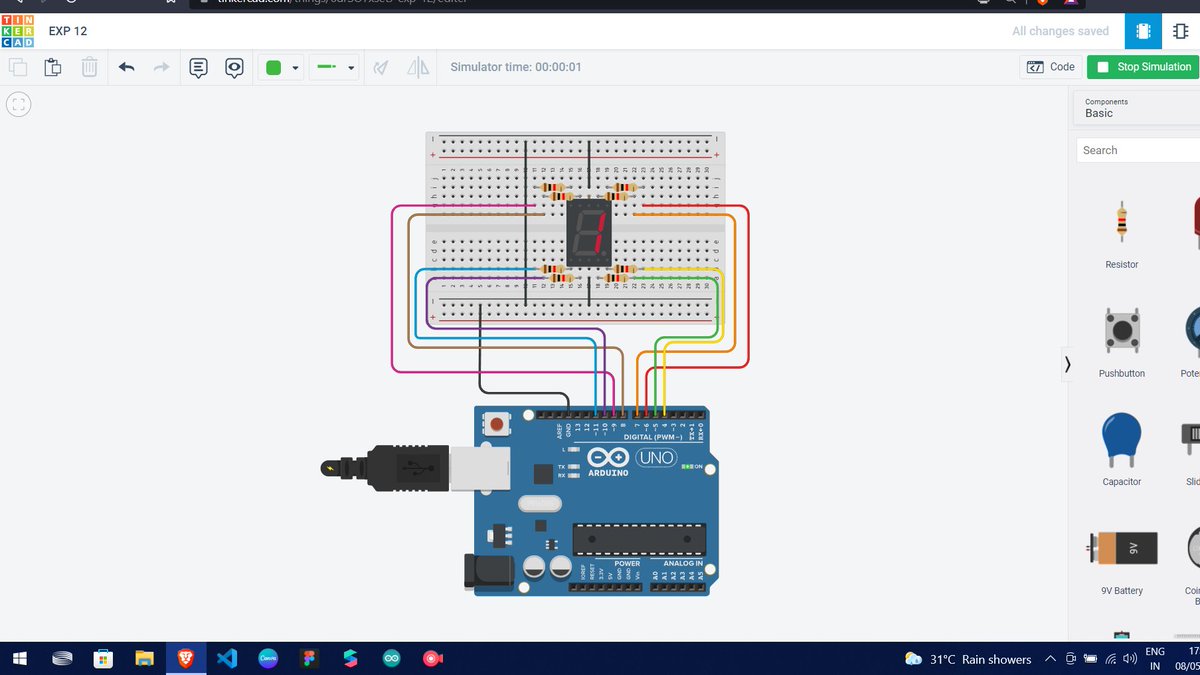Open the Components Basic dropdown
This screenshot has height=675, width=1200.
(1137, 108)
